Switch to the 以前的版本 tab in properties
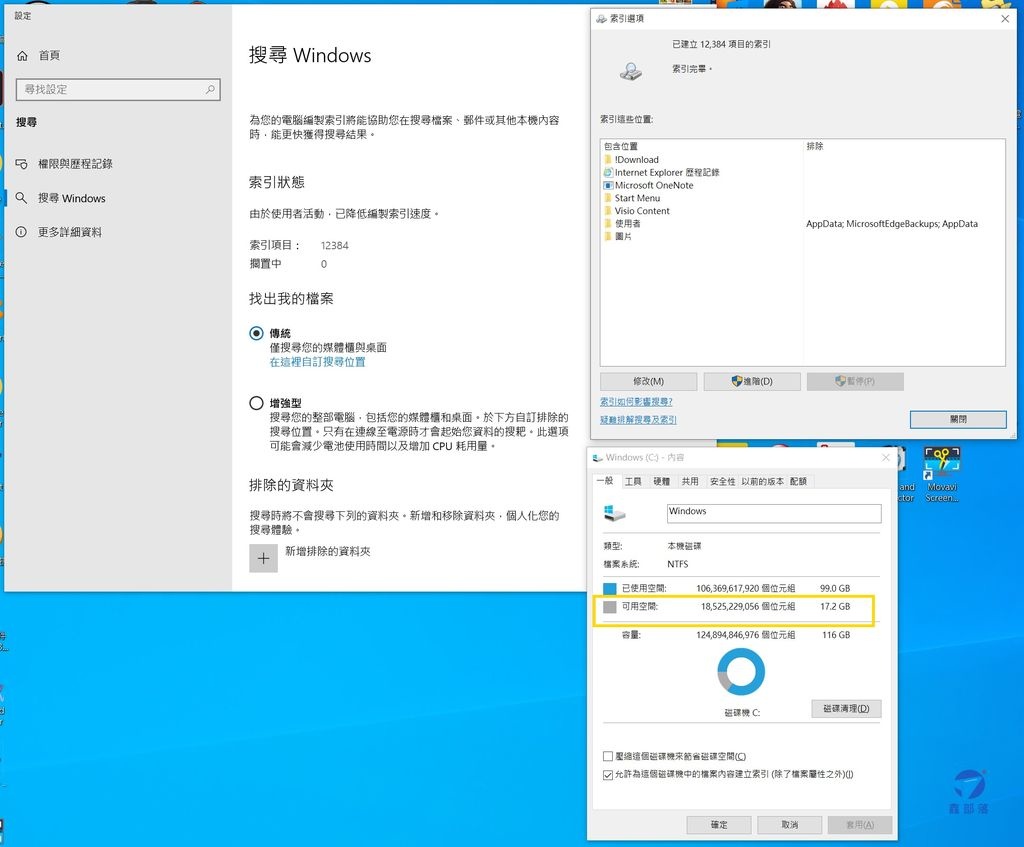This screenshot has height=847, width=1024. [x=762, y=481]
